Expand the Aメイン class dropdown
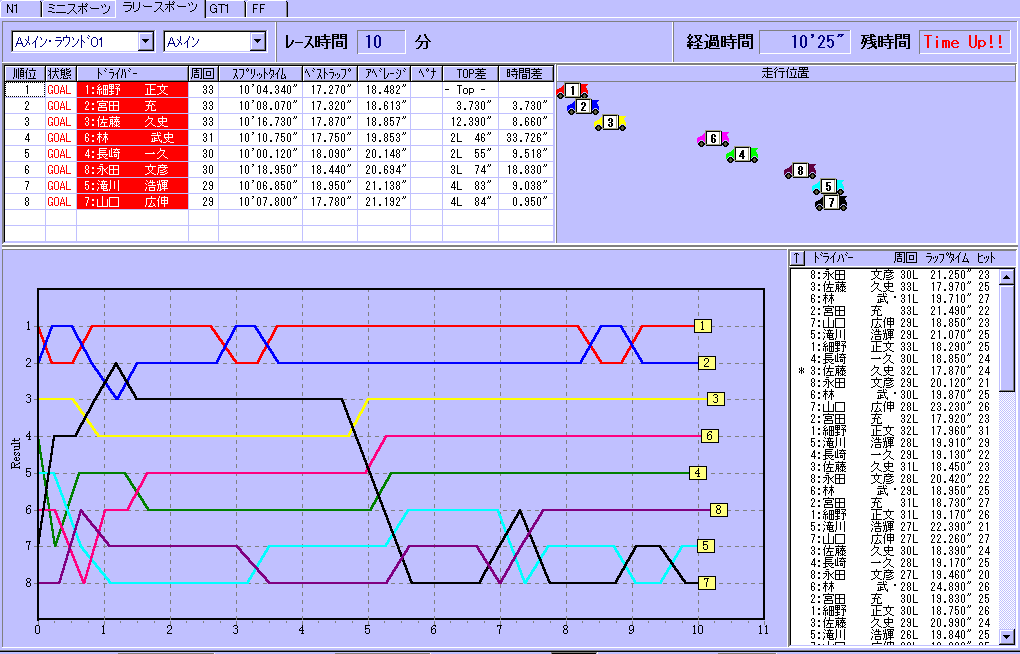This screenshot has width=1020, height=654. pyautogui.click(x=257, y=42)
